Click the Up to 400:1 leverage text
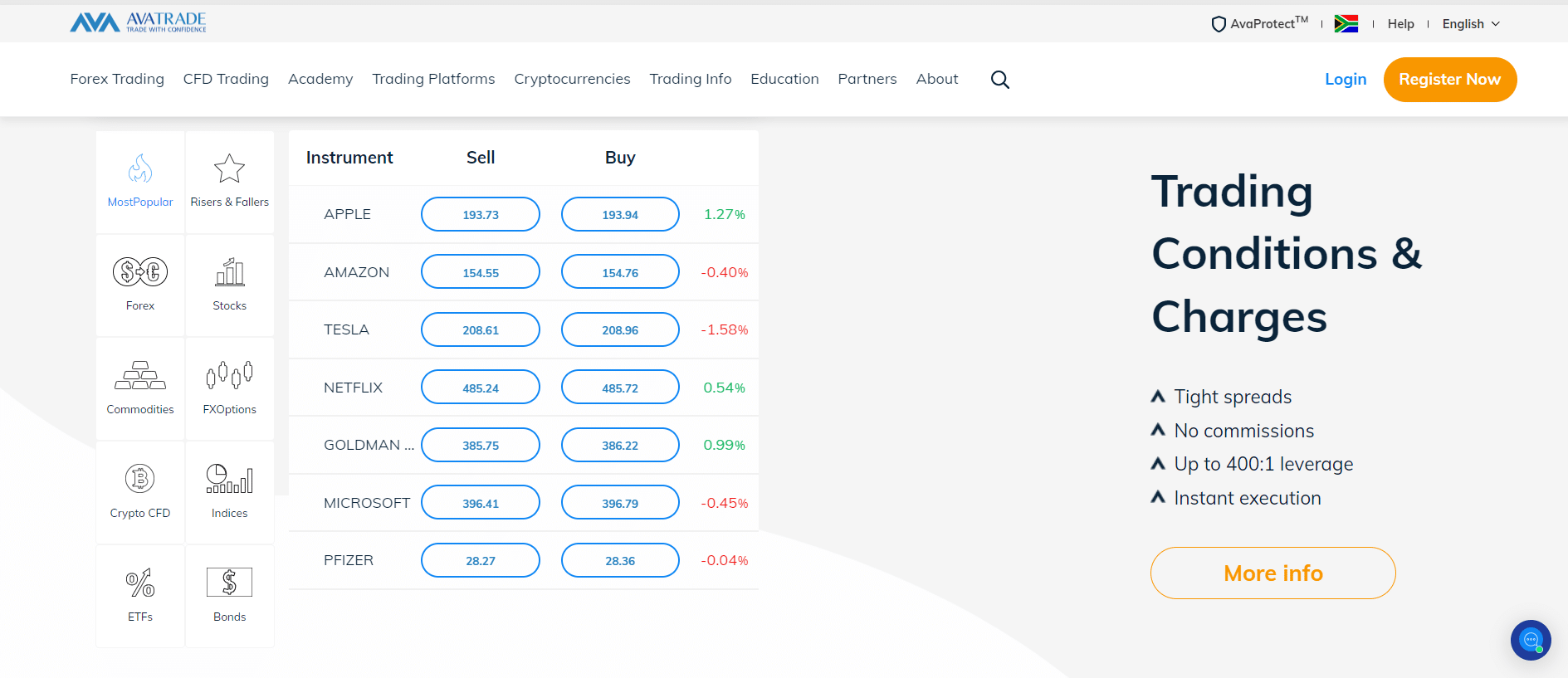The height and width of the screenshot is (678, 1568). click(x=1263, y=464)
